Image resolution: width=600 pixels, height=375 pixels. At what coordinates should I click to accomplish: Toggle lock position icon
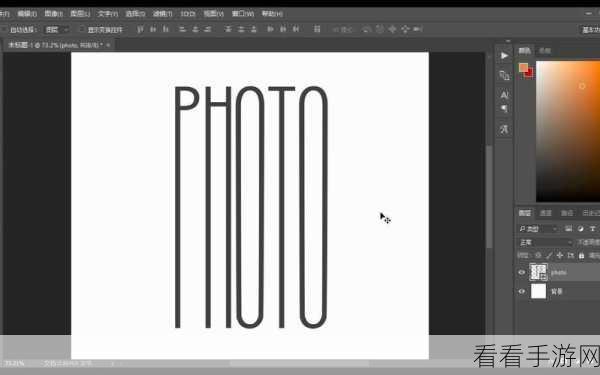560,255
